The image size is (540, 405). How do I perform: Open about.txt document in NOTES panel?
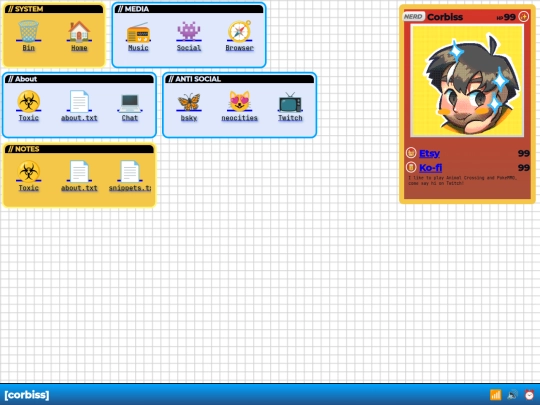[79, 171]
